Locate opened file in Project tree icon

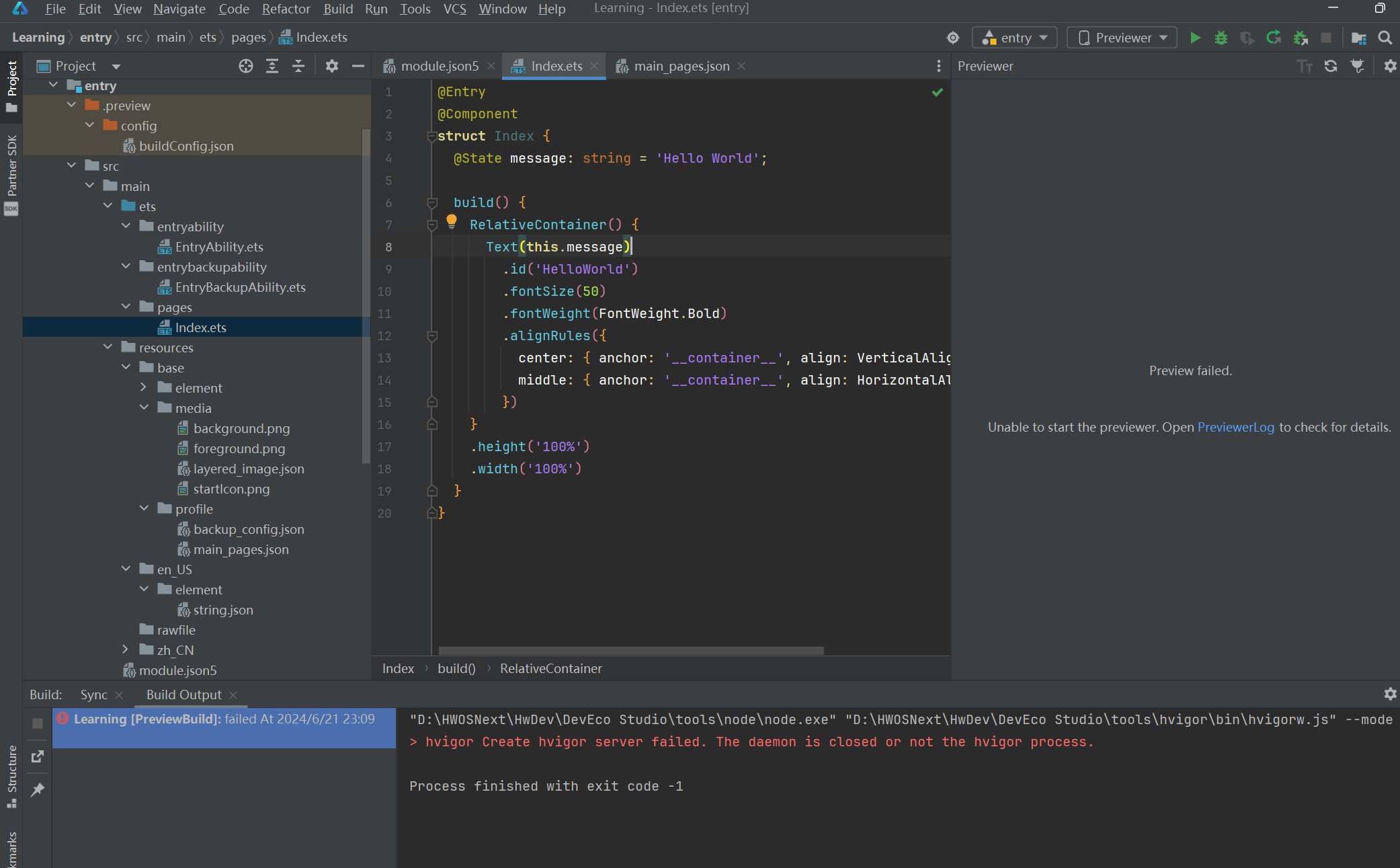tap(246, 66)
